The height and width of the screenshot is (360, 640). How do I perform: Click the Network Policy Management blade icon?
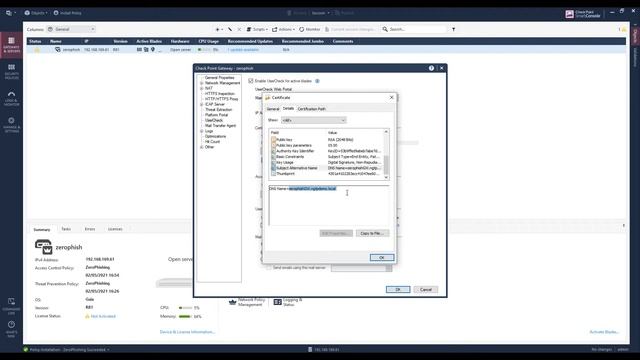coord(233,302)
